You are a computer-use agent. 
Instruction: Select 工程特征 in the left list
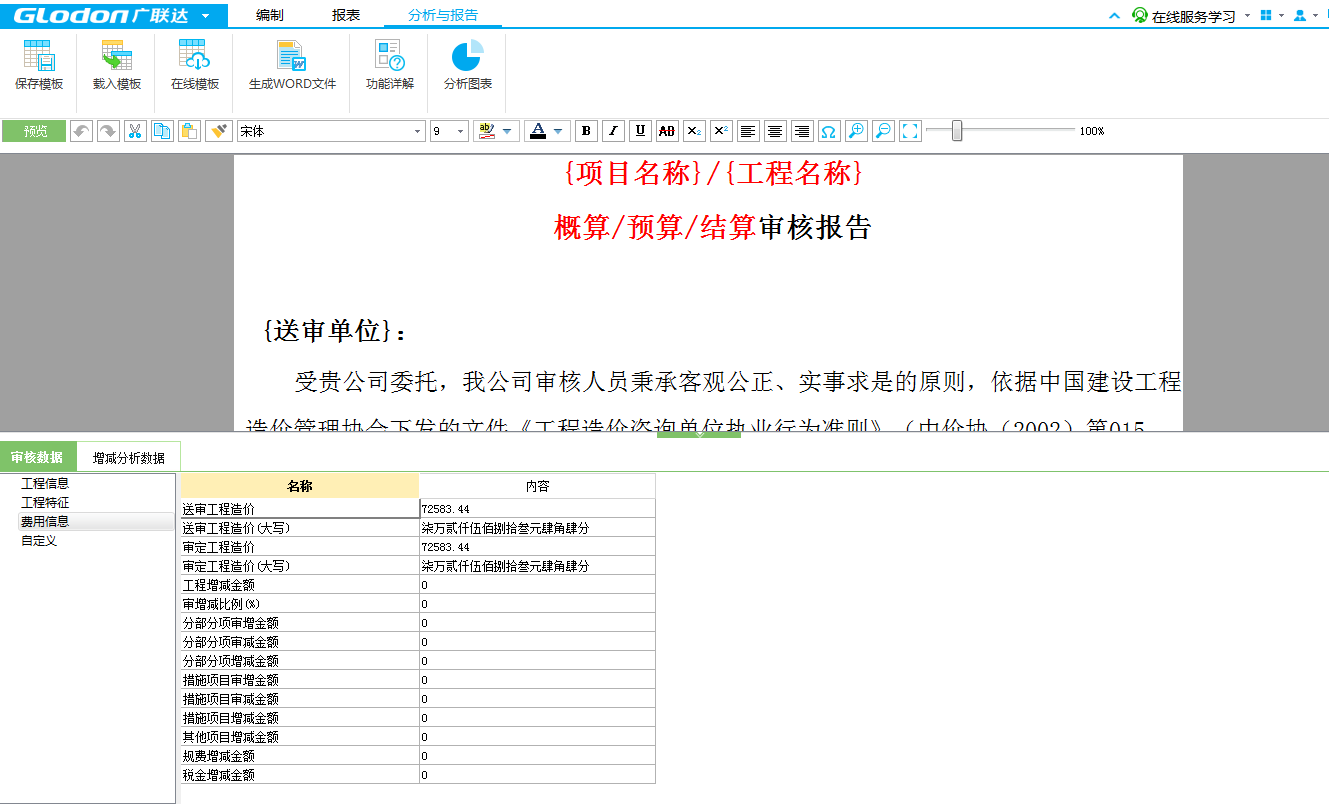coord(45,502)
